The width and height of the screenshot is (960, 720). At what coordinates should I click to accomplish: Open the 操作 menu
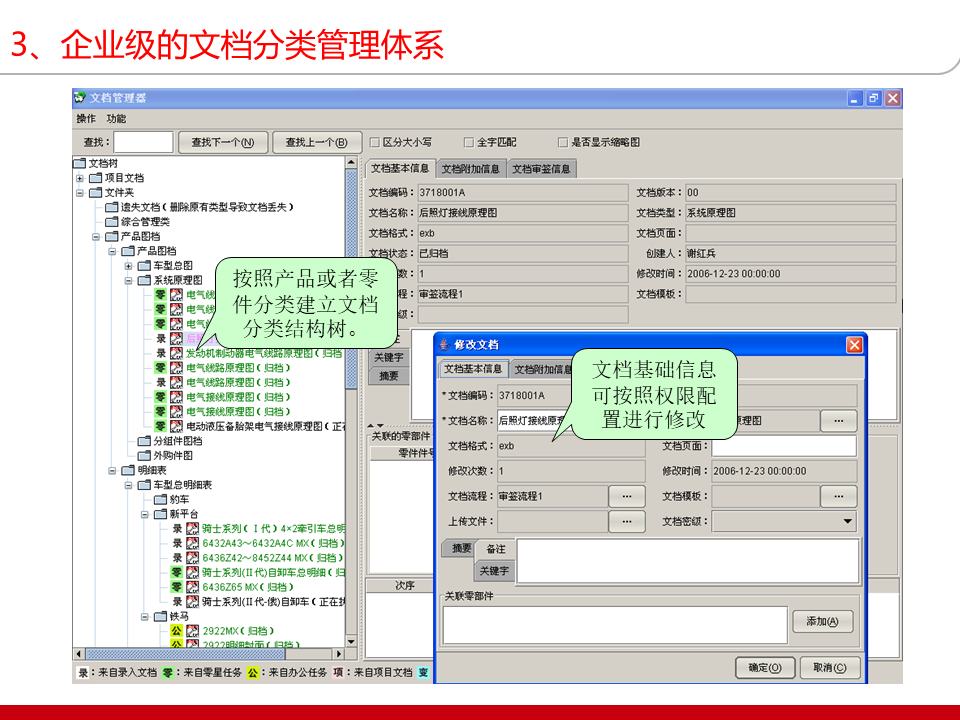tap(86, 119)
